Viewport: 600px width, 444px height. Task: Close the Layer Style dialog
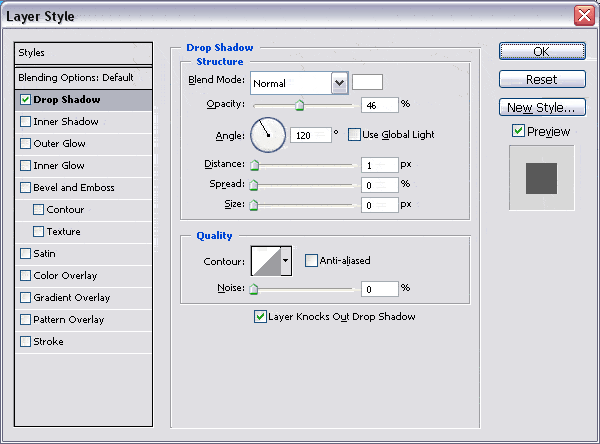[584, 16]
